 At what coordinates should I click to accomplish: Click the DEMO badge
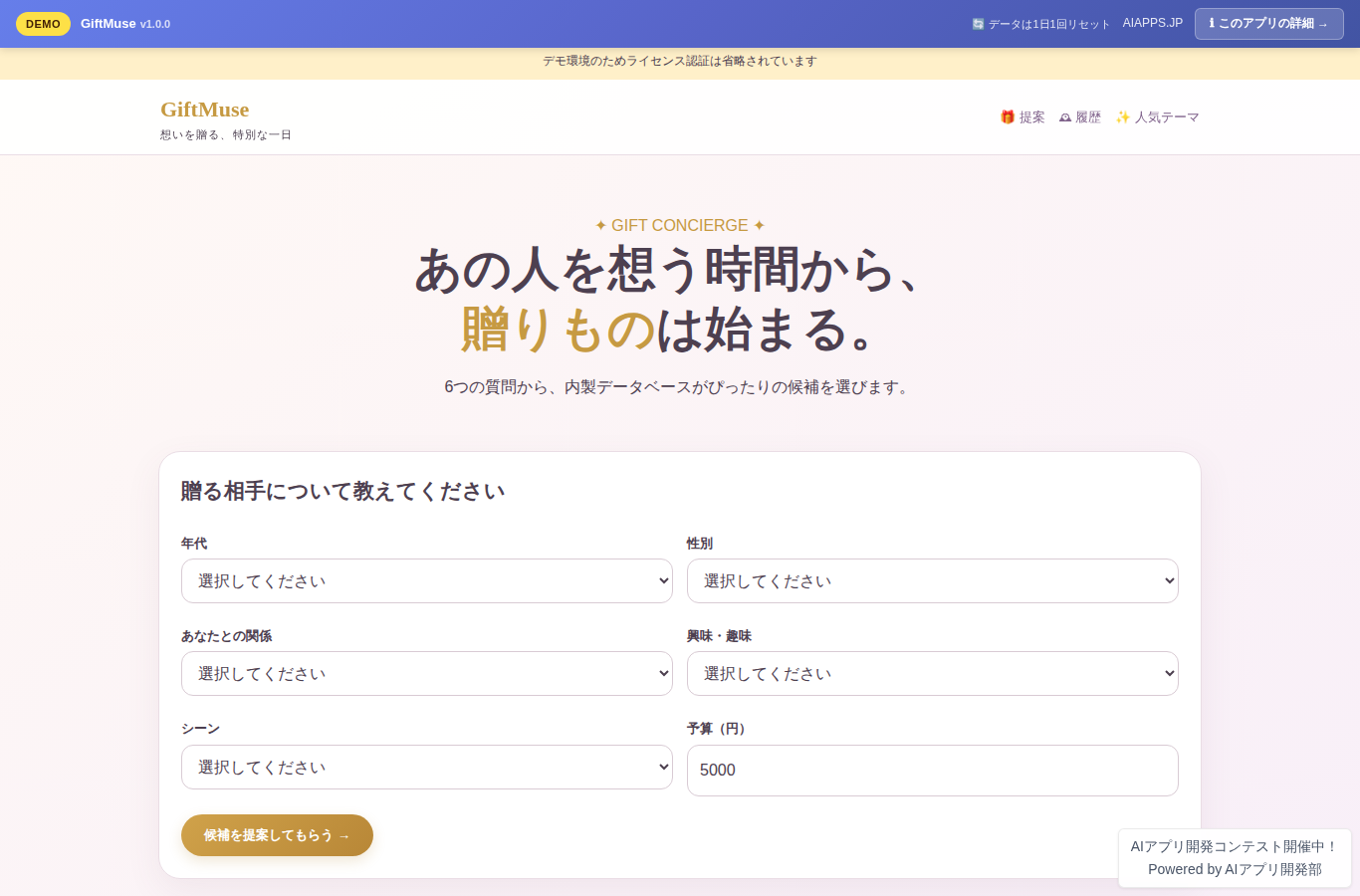[x=43, y=24]
